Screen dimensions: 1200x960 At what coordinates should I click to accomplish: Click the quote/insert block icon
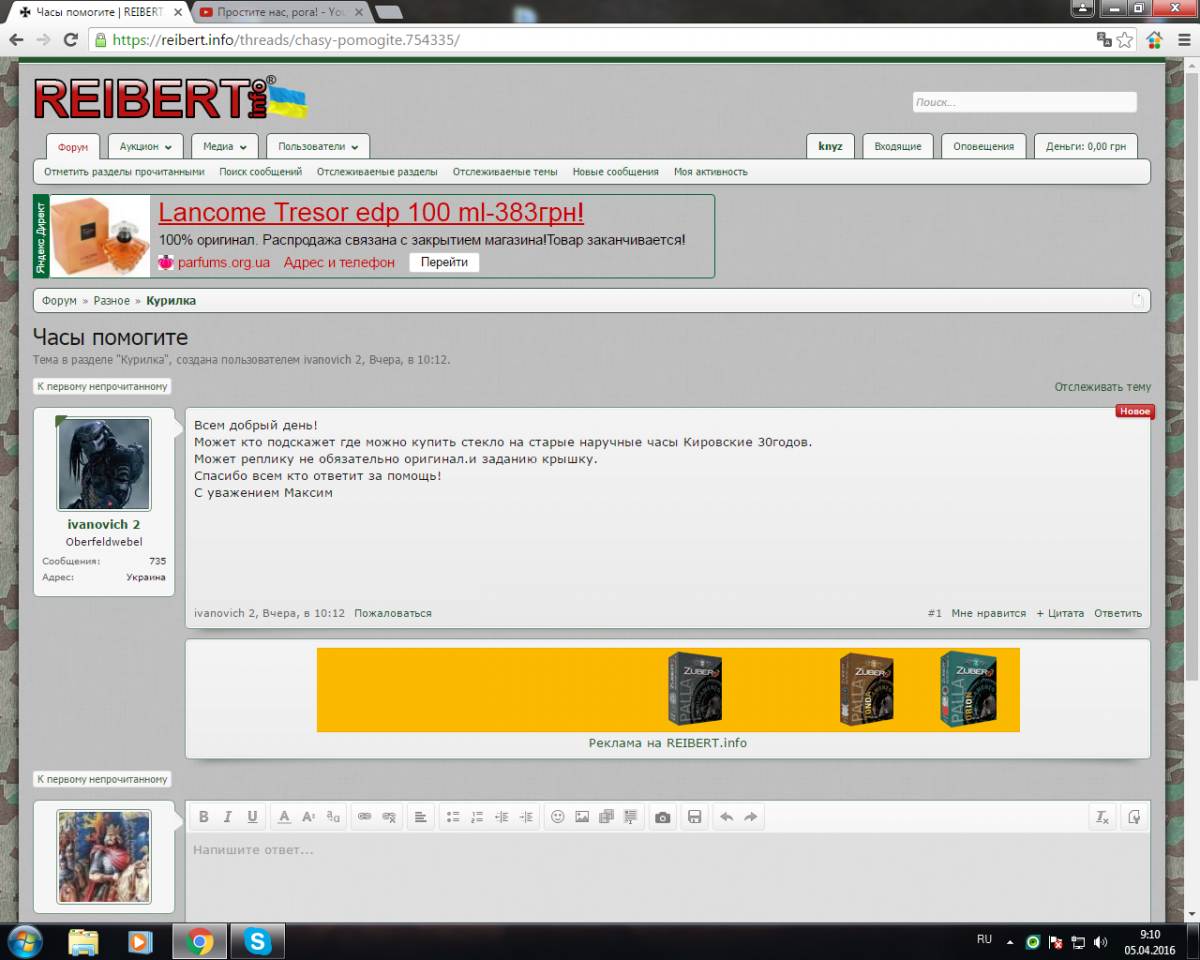tap(630, 817)
